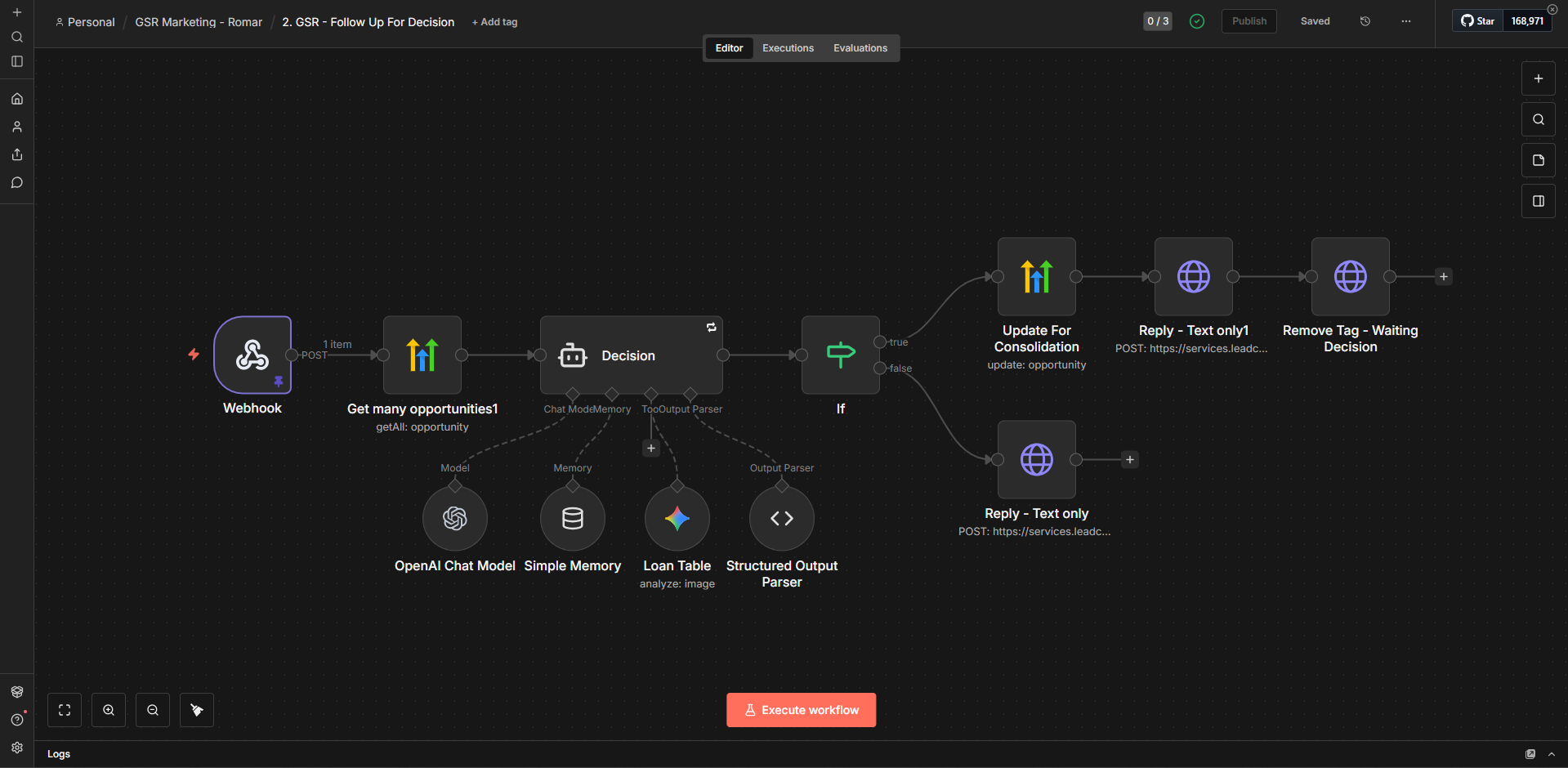The image size is (1568, 768).
Task: Switch to the Executions tab
Action: click(788, 48)
